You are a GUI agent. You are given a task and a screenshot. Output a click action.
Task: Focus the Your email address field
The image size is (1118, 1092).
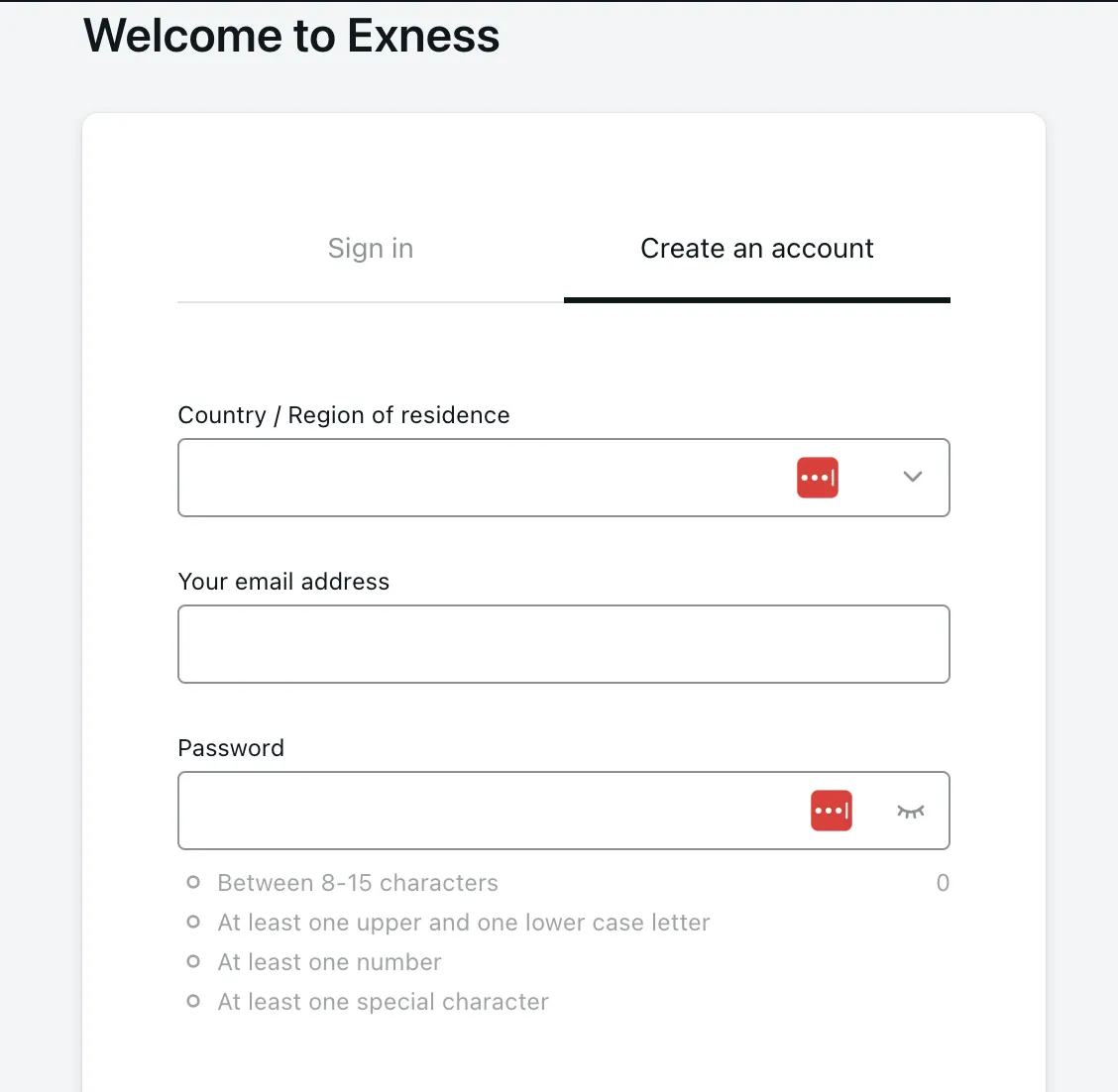pos(563,644)
